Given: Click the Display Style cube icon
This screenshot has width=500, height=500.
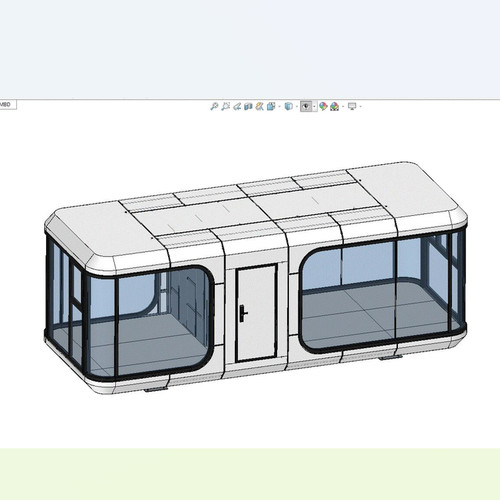Looking at the screenshot, I should (x=289, y=106).
